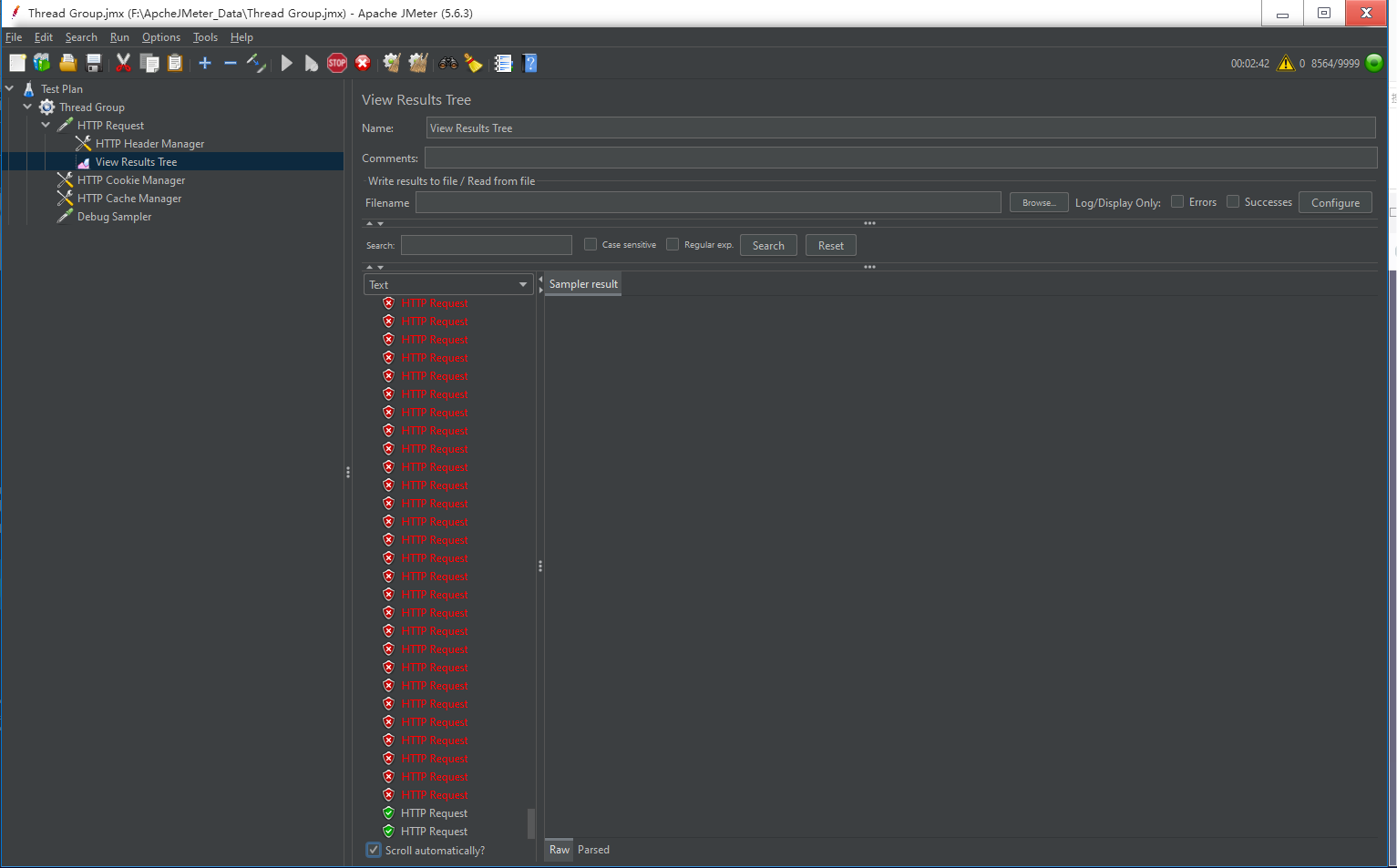
Task: Click the green Start run arrow icon
Action: coord(287,63)
